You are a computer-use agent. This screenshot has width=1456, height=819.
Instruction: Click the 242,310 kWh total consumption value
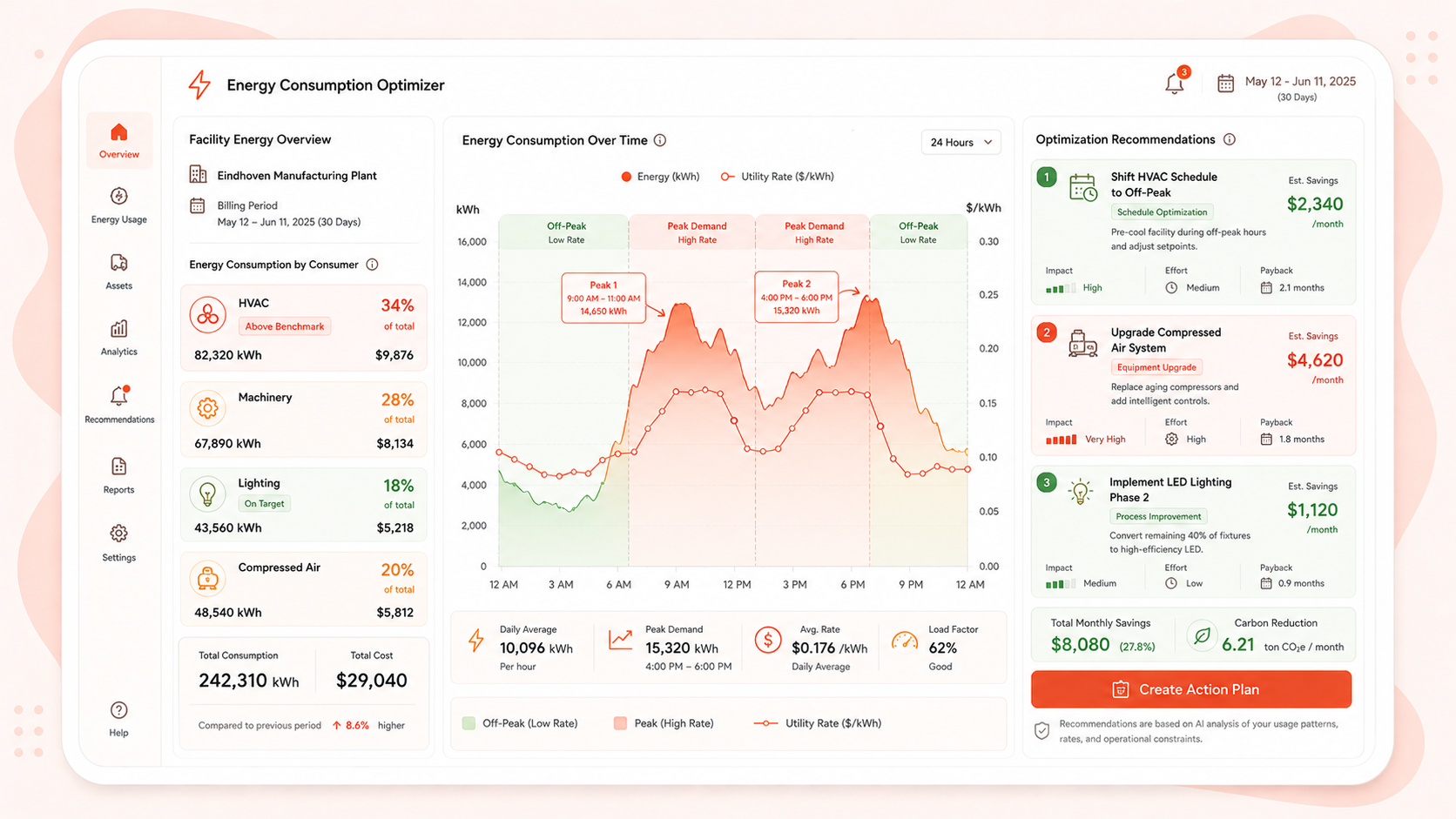[x=249, y=681]
